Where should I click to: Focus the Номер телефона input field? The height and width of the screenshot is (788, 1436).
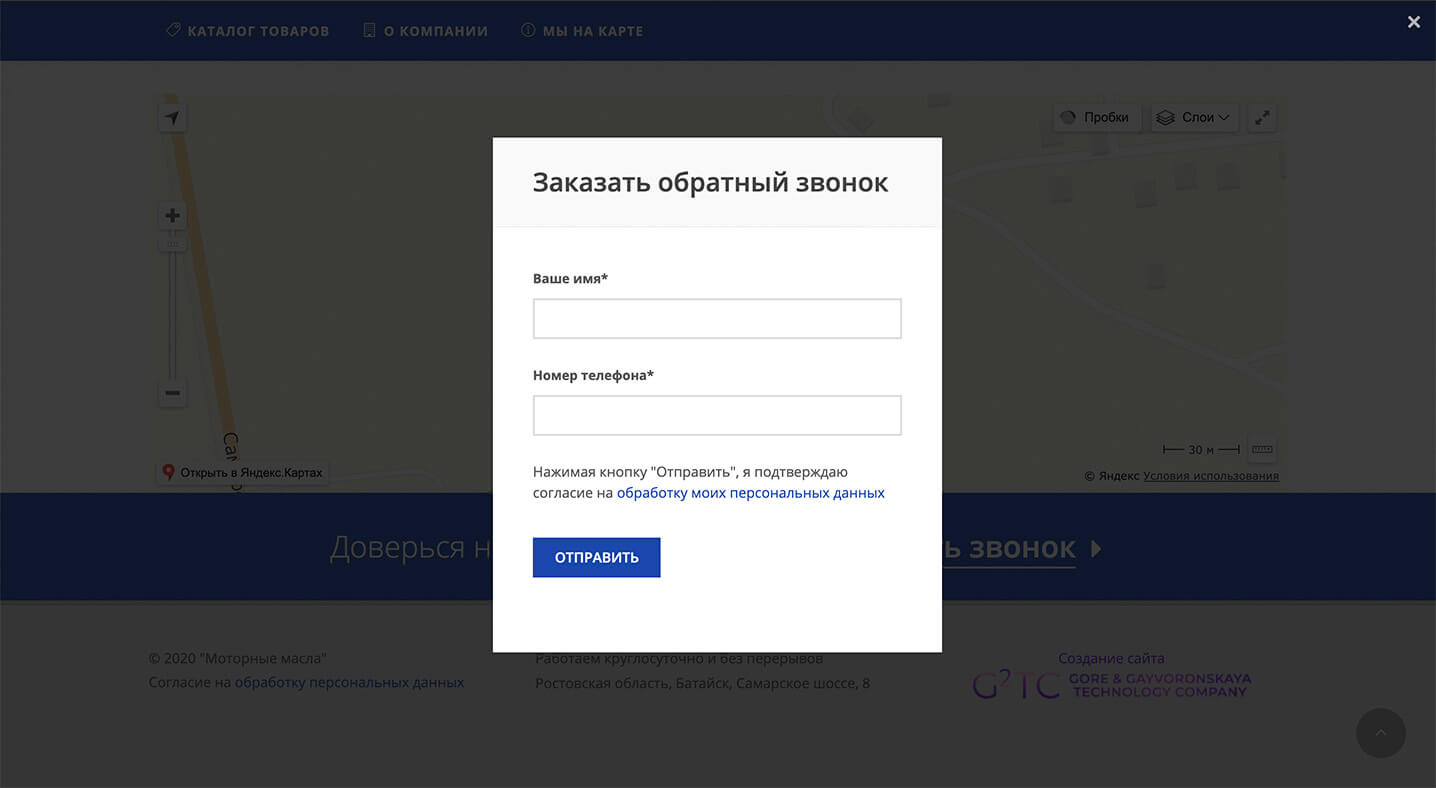tap(716, 416)
